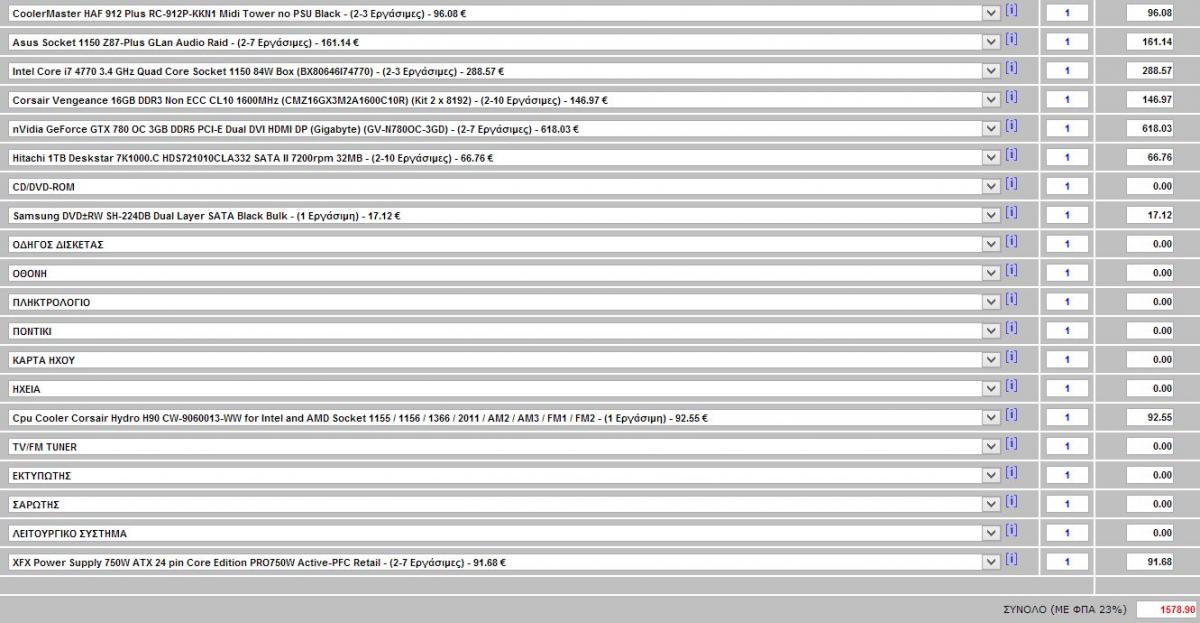1200x623 pixels.
Task: Select the 66.76 price field
Action: point(1150,158)
